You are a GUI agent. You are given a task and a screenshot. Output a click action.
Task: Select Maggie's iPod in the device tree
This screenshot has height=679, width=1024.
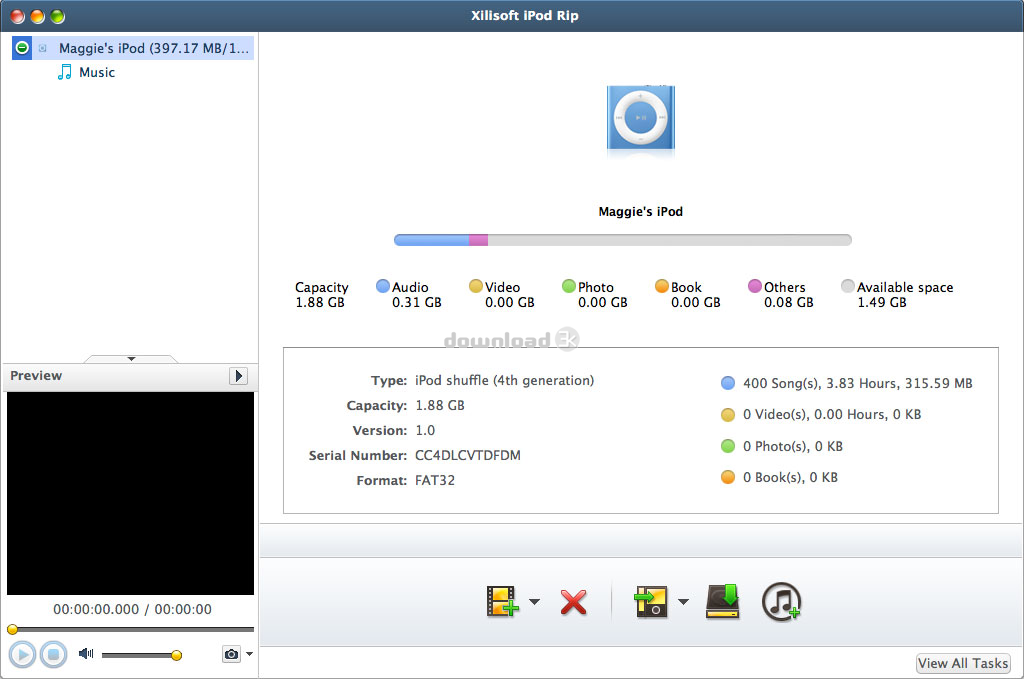pos(133,48)
